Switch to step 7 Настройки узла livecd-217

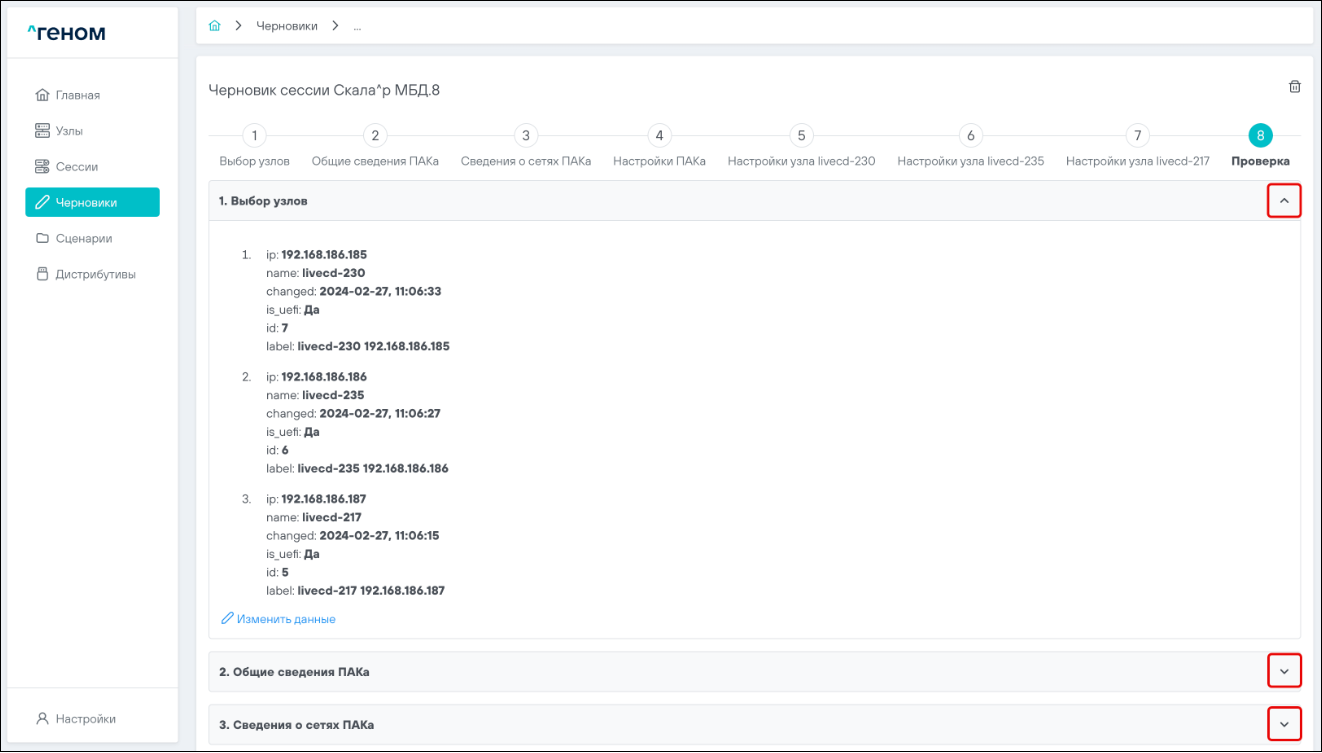coord(1137,136)
